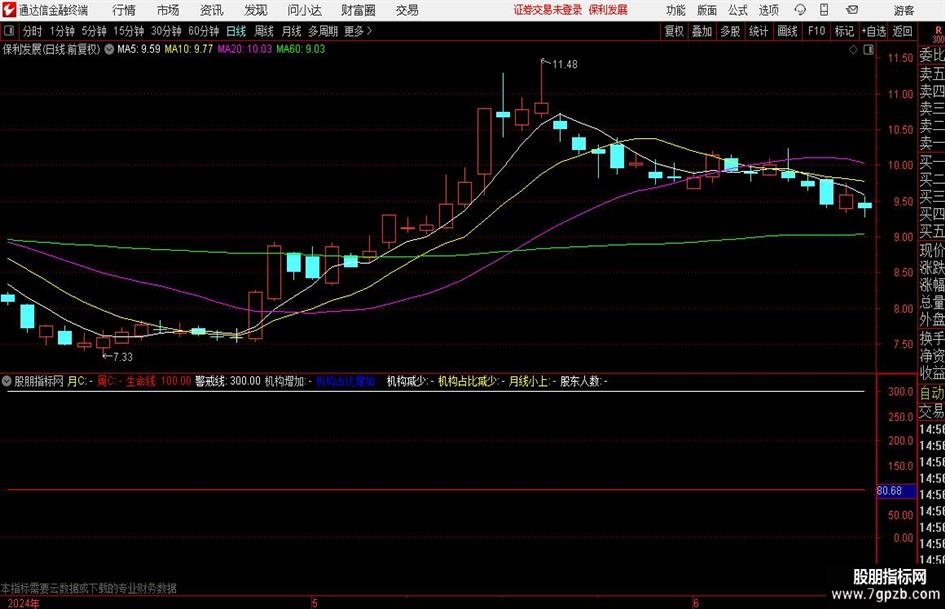This screenshot has height=609, width=945.
Task: Open the indicator dropdown next to 保利发展(日线 前复权)
Action: 109,49
